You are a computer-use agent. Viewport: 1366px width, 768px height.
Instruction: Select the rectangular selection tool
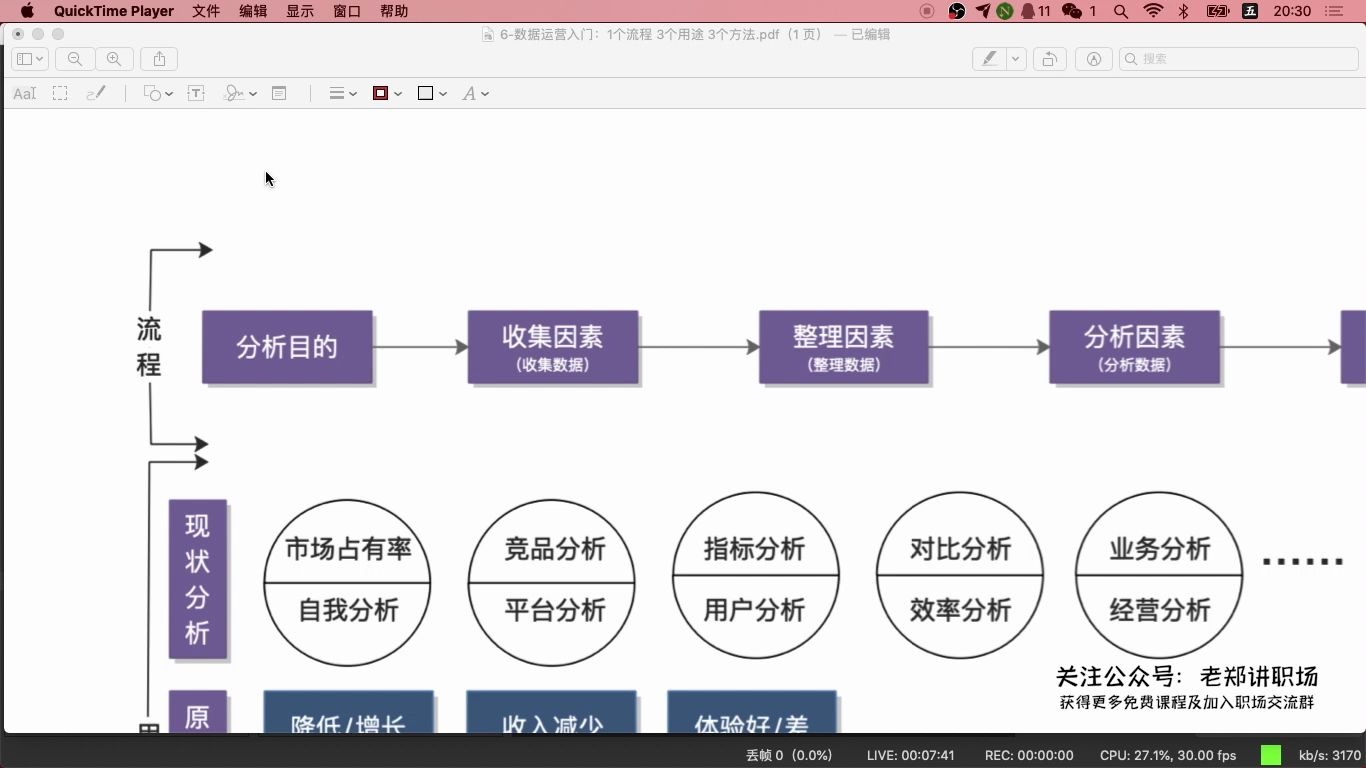[x=60, y=93]
